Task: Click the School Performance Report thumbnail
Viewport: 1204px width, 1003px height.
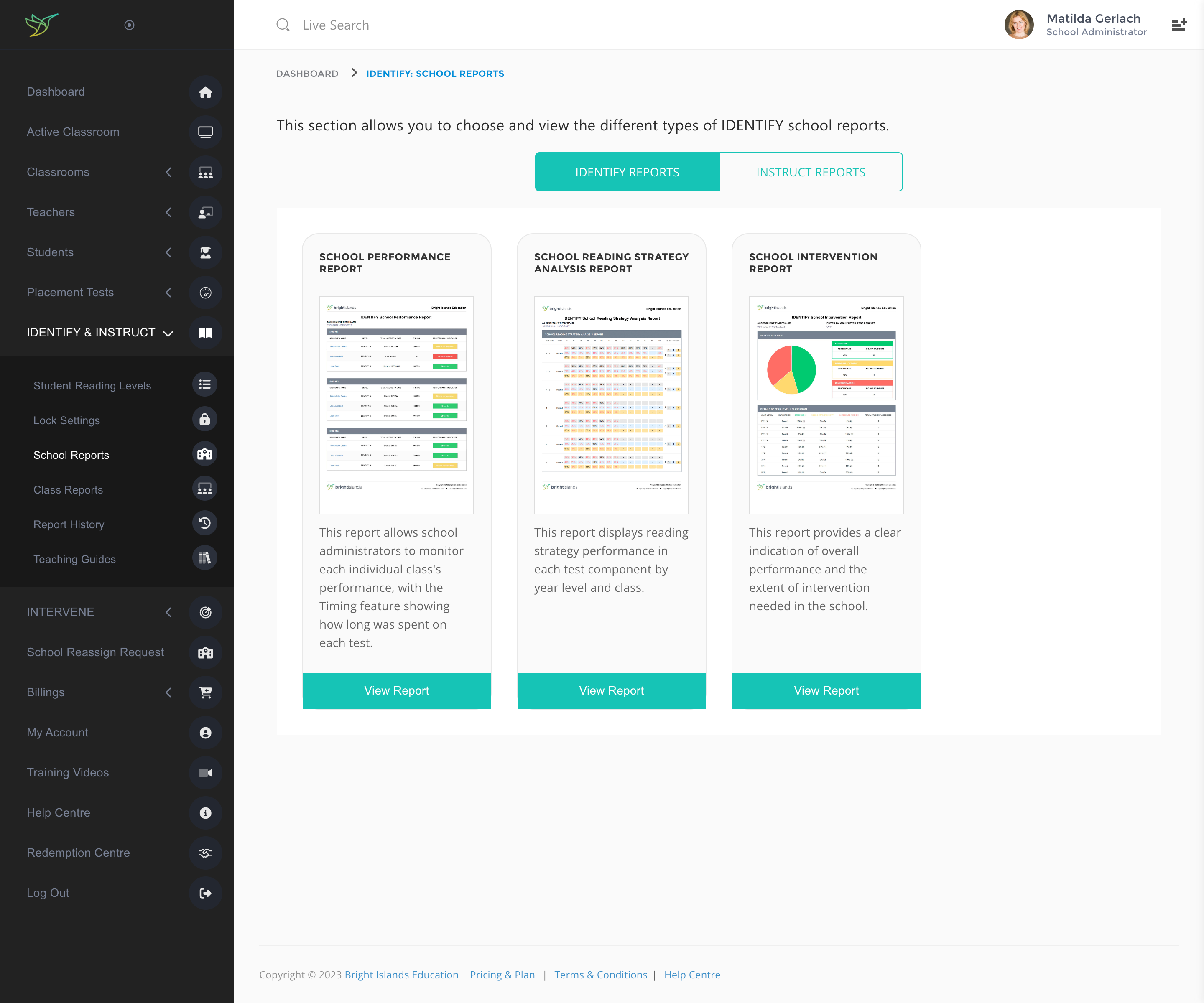Action: coord(396,405)
